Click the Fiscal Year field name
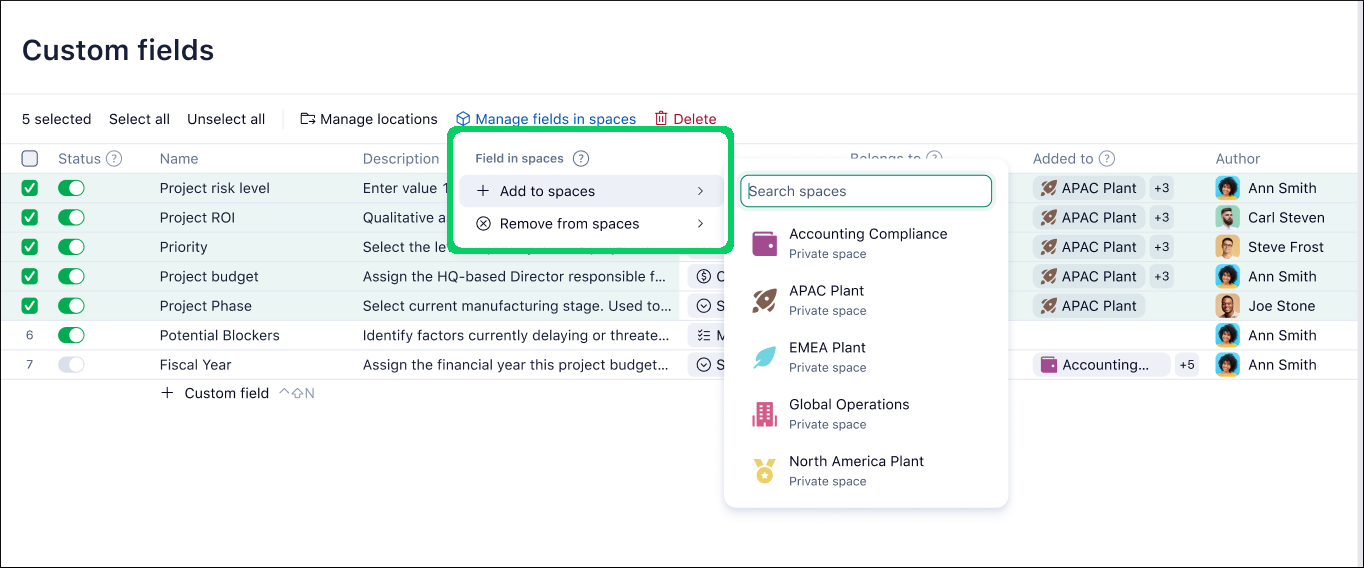The height and width of the screenshot is (568, 1364). point(196,365)
